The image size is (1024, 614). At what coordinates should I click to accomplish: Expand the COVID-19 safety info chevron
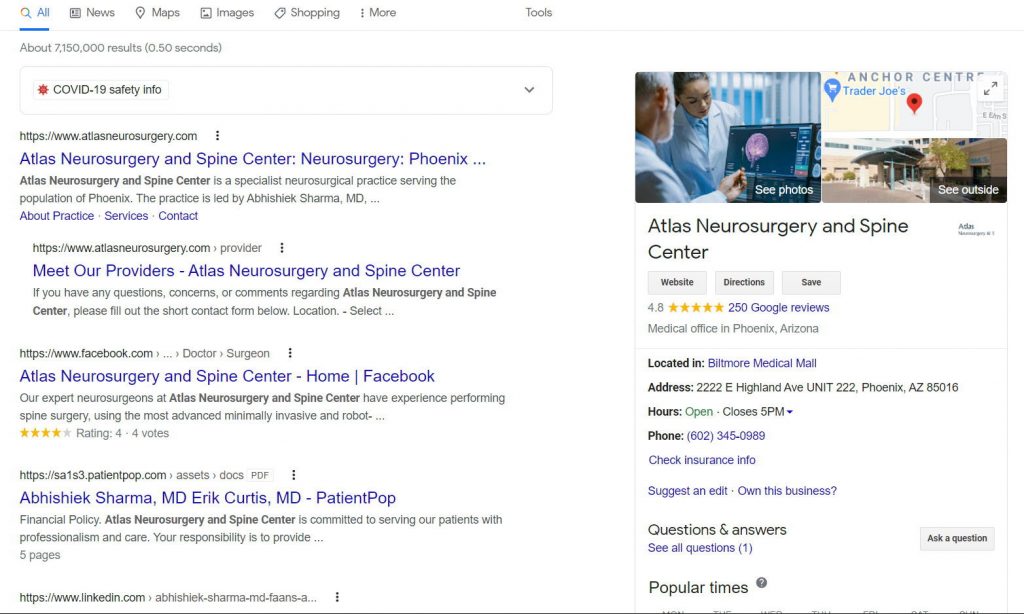(529, 89)
